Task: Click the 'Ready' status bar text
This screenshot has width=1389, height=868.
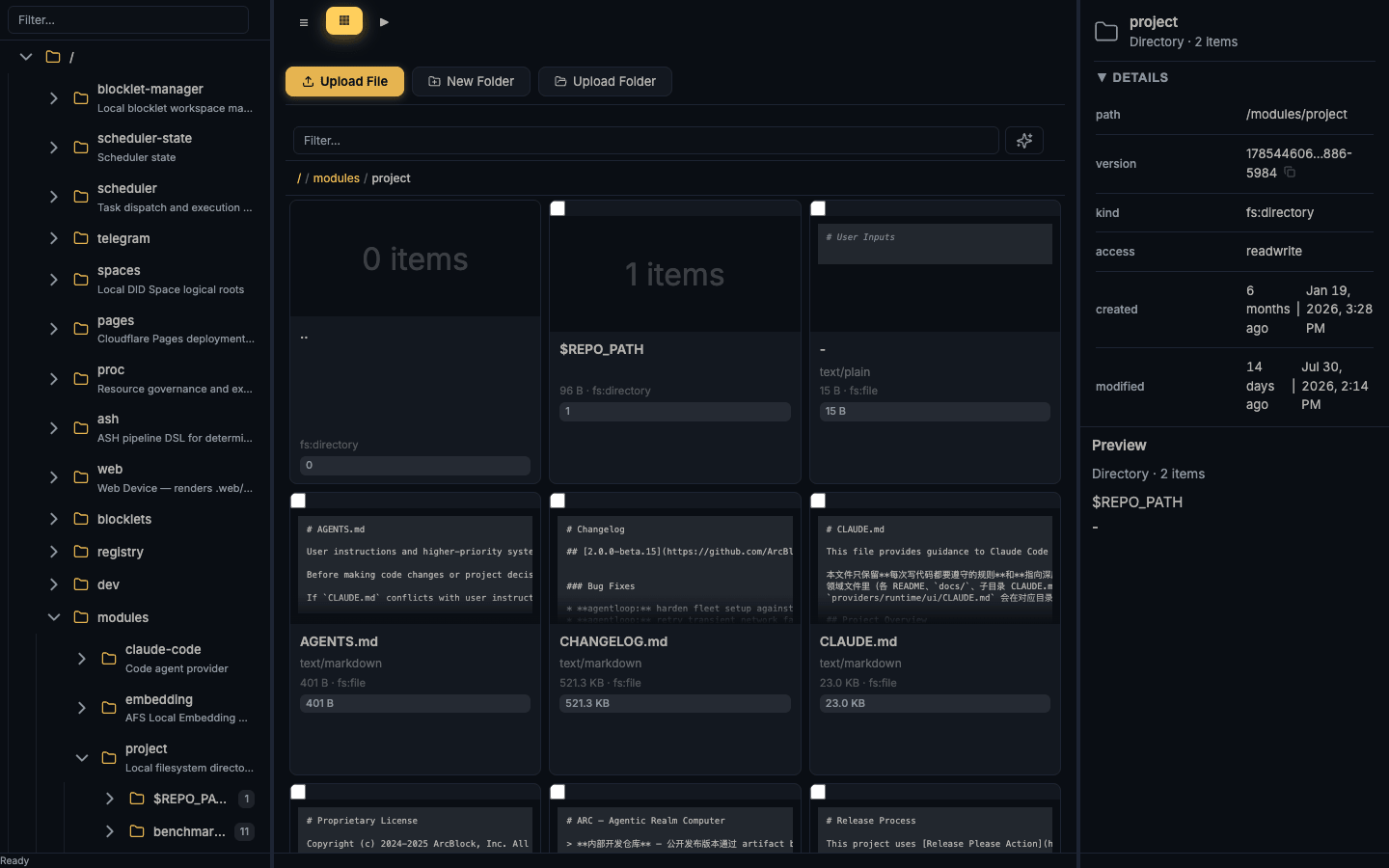Action: tap(14, 860)
